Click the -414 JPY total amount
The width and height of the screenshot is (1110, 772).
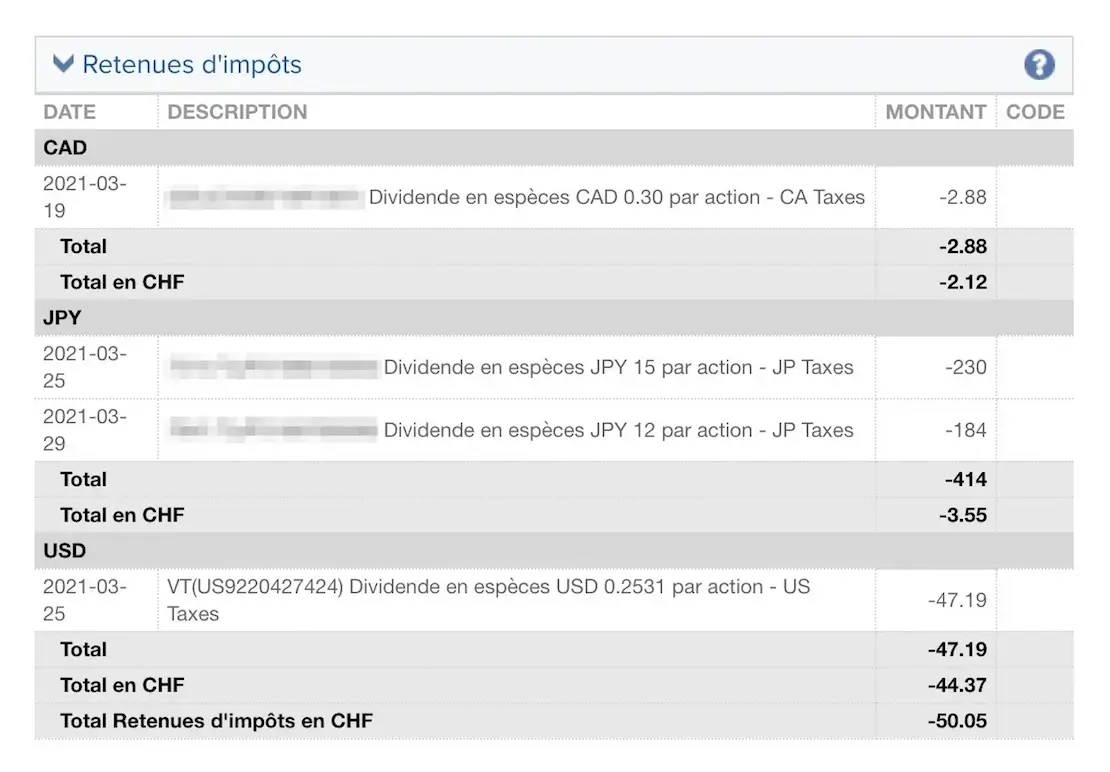(965, 480)
